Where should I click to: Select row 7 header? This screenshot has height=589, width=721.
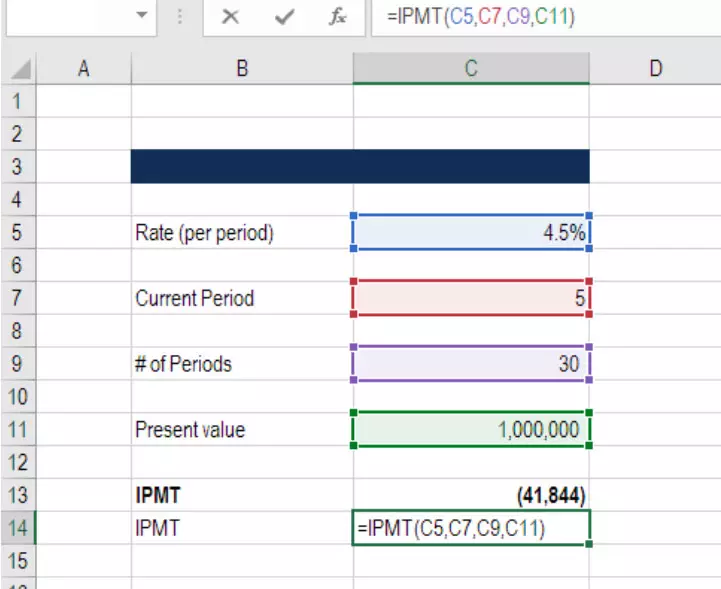click(x=17, y=298)
